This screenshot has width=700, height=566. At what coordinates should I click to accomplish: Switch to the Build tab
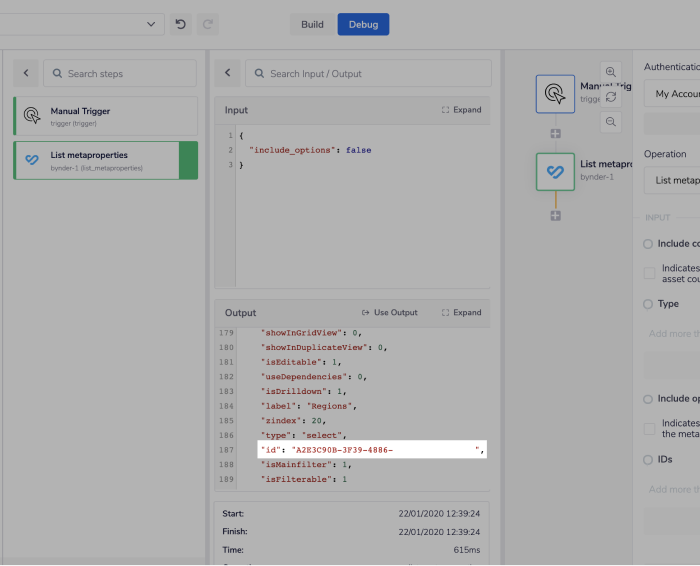coord(312,24)
